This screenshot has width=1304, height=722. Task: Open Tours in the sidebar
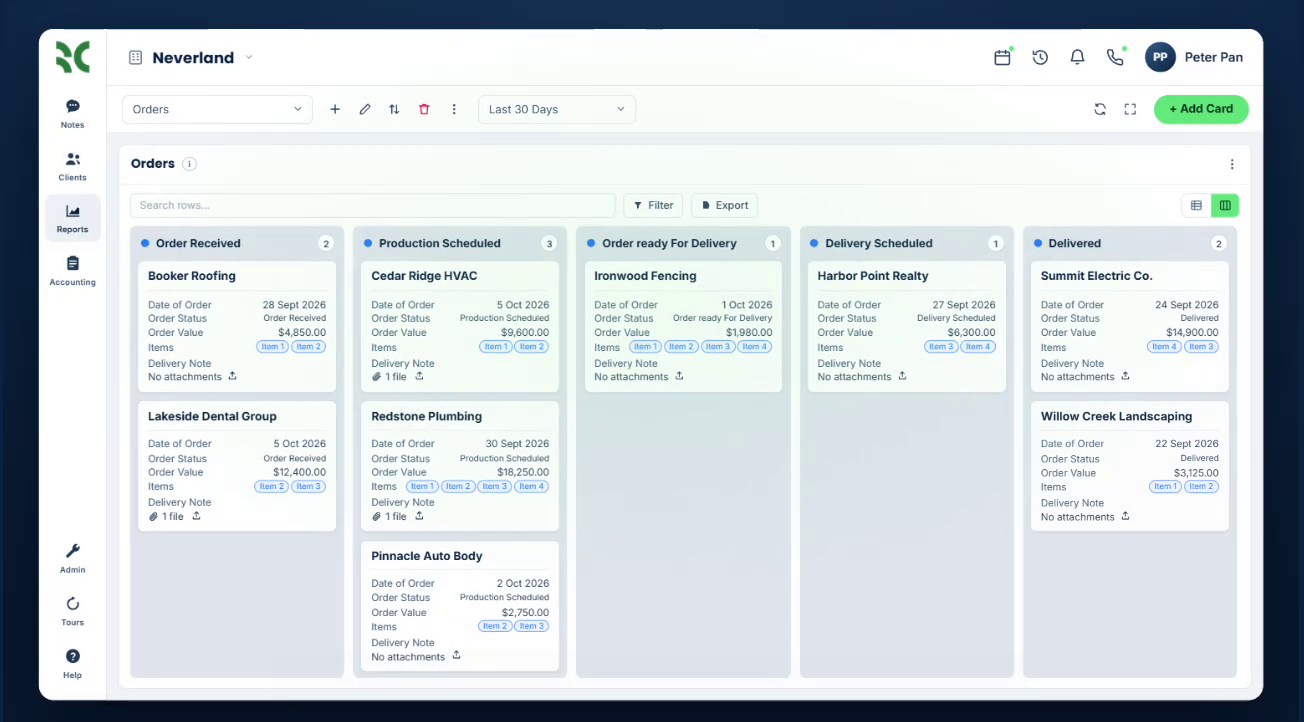[x=72, y=611]
